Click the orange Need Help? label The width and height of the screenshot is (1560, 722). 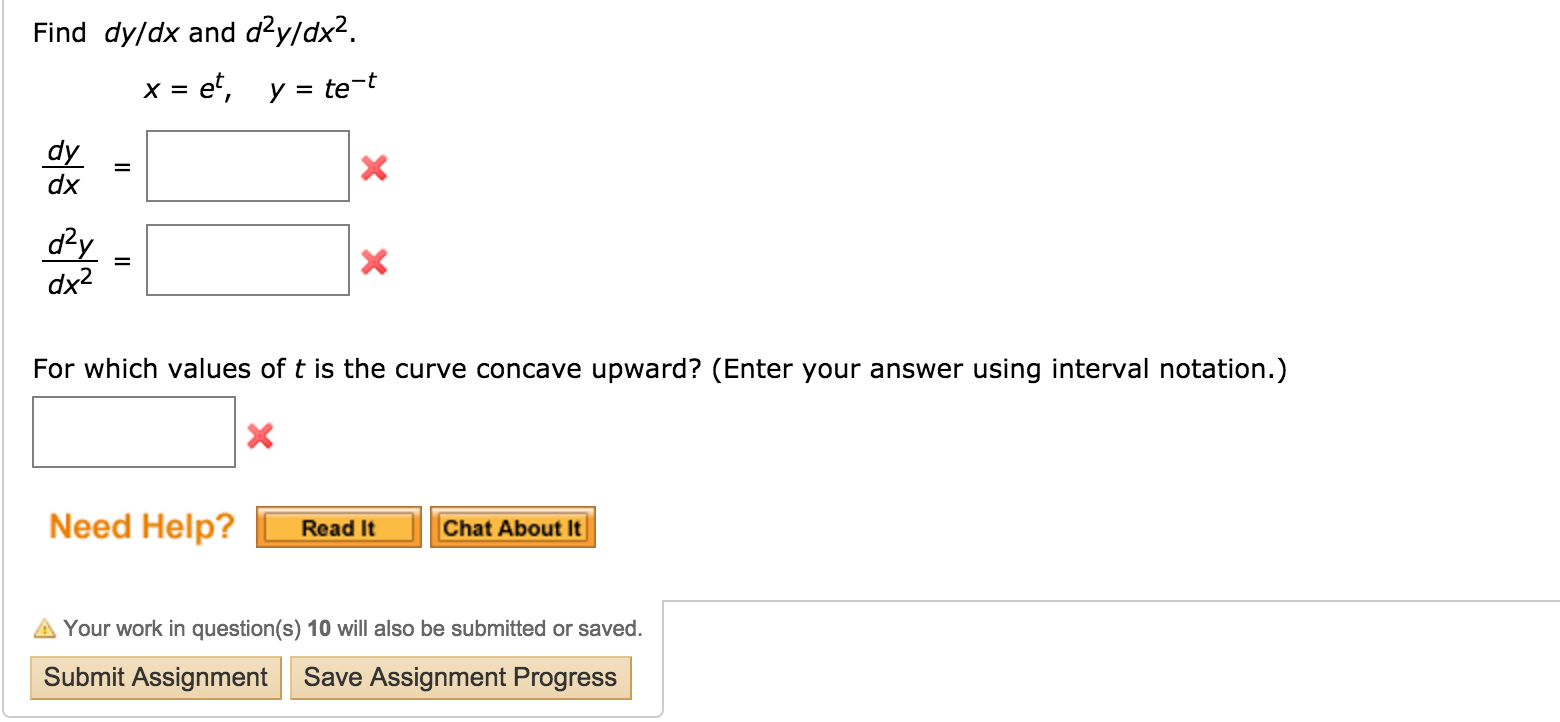click(142, 526)
